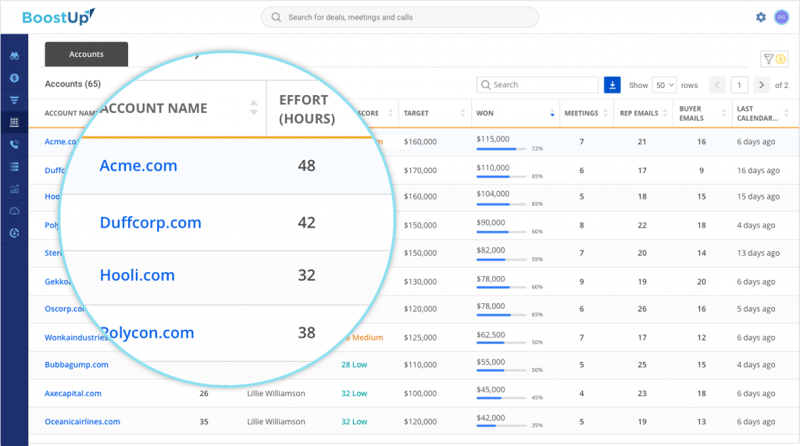The image size is (800, 446).
Task: Download the accounts table
Action: (612, 85)
